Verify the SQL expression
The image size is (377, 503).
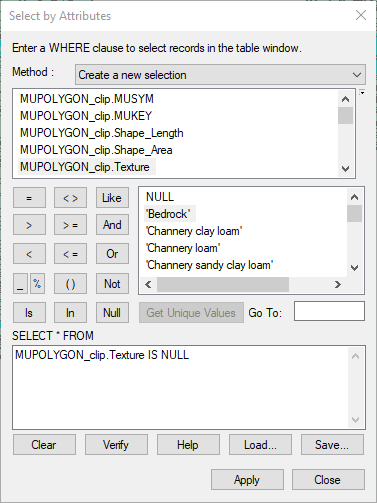(x=116, y=445)
